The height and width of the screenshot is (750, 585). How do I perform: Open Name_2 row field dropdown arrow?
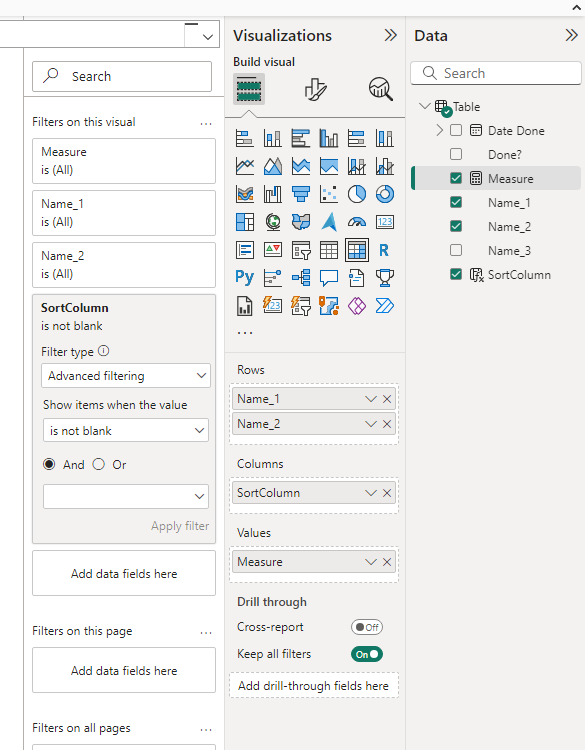pos(371,424)
